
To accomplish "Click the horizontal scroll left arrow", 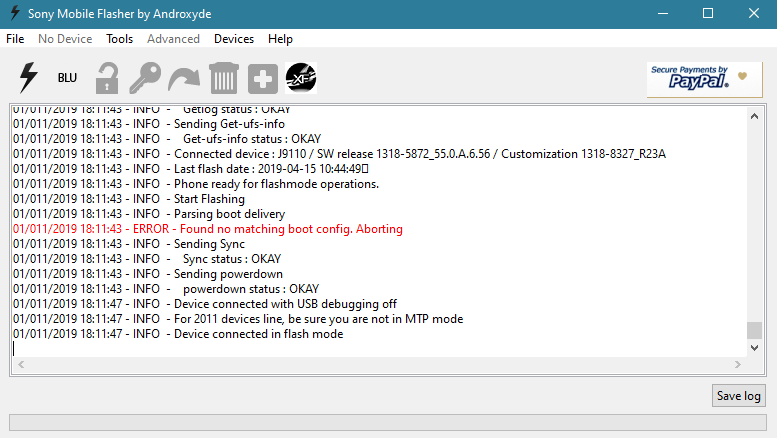I will tap(21, 365).
